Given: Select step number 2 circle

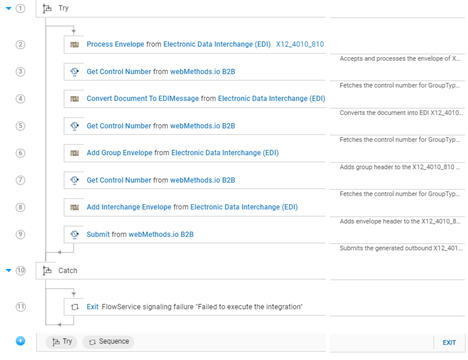Looking at the screenshot, I should pos(20,44).
